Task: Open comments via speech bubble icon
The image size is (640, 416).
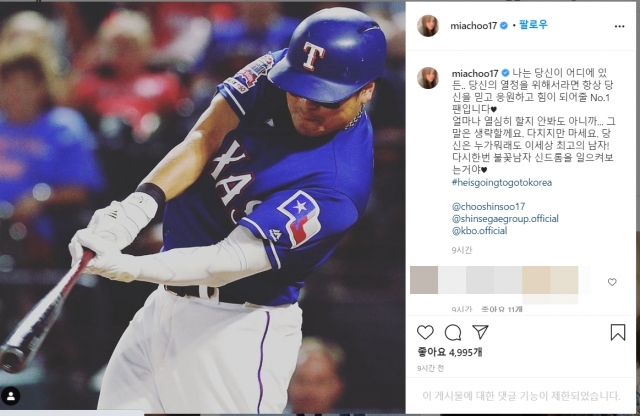Action: coord(453,333)
